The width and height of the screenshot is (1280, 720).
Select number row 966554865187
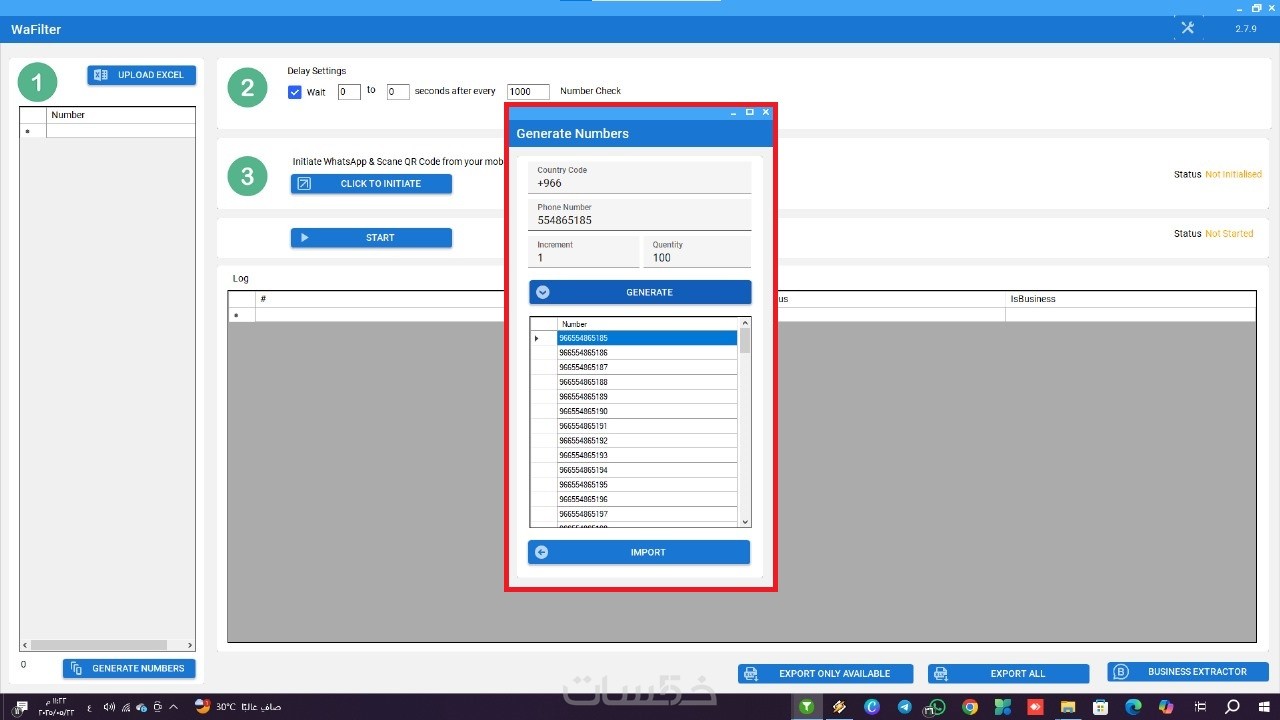pos(647,368)
